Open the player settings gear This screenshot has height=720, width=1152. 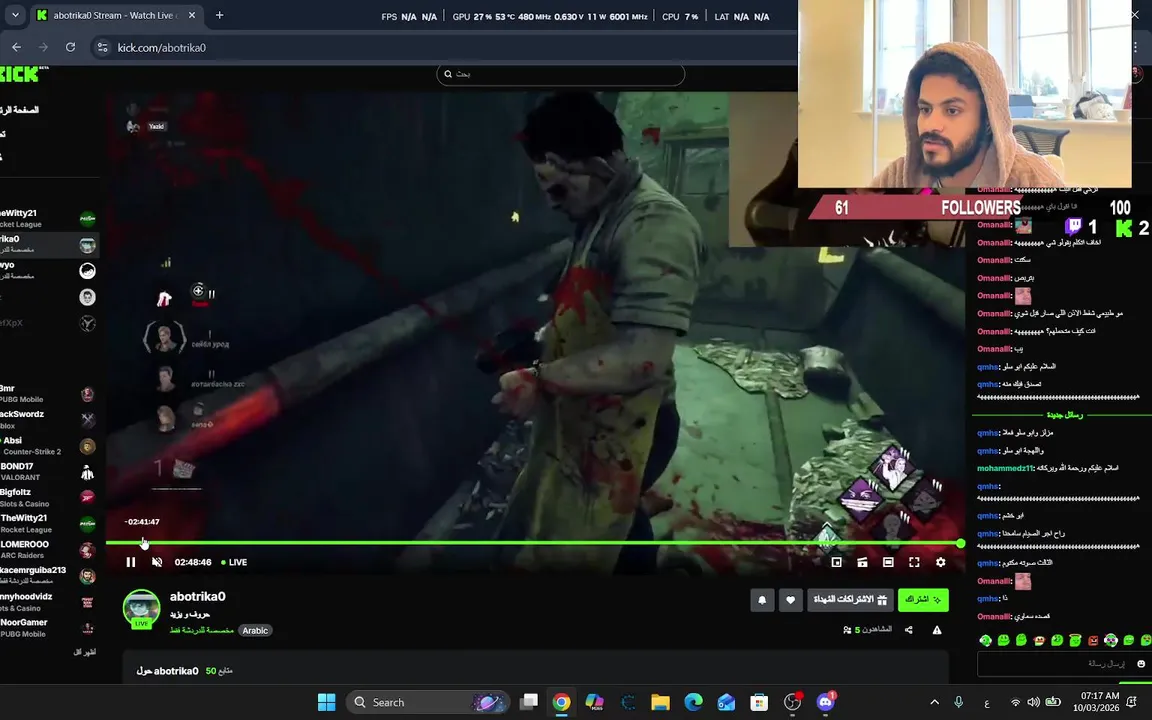940,562
